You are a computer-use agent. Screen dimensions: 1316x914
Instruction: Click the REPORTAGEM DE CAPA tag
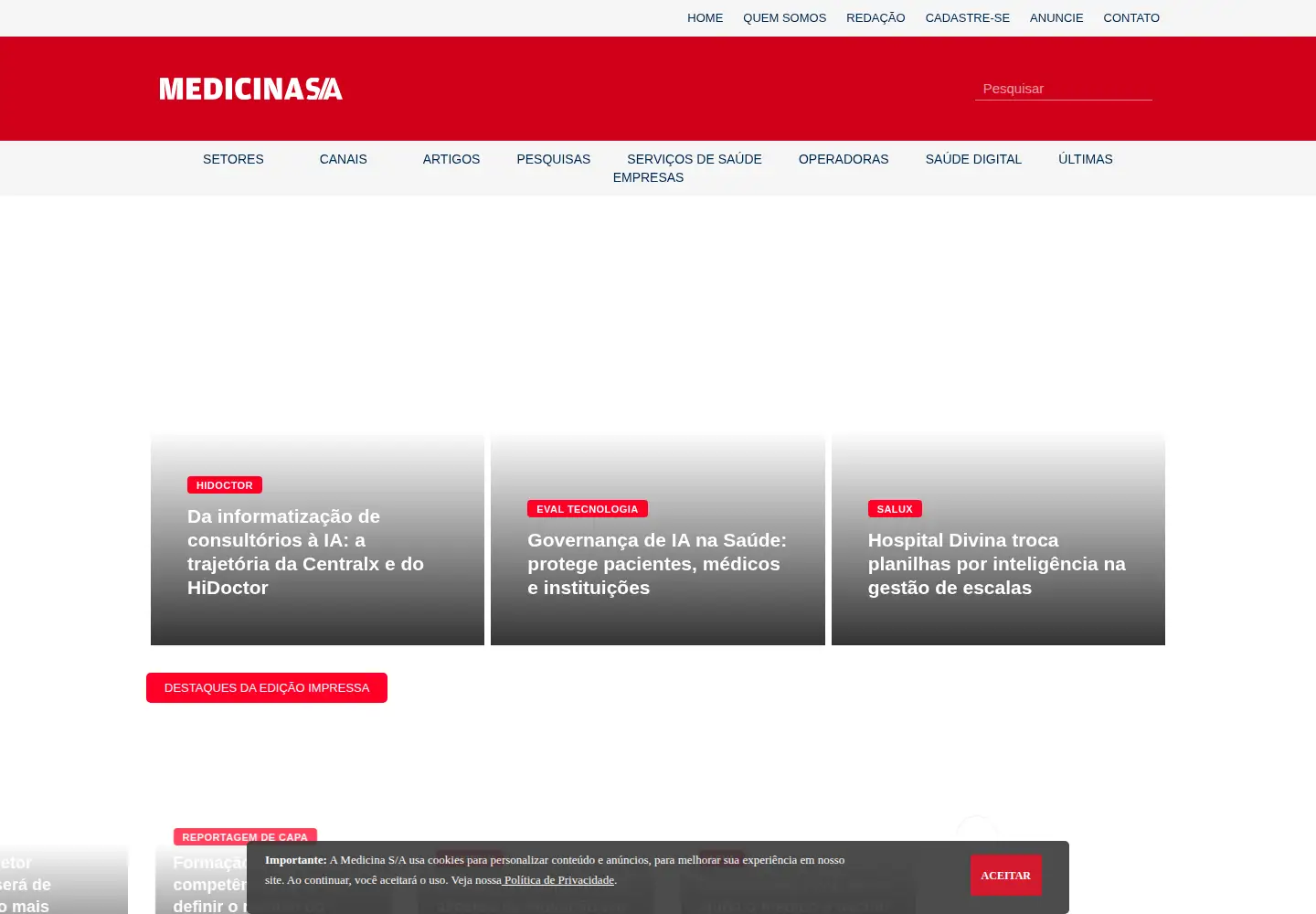coord(245,836)
